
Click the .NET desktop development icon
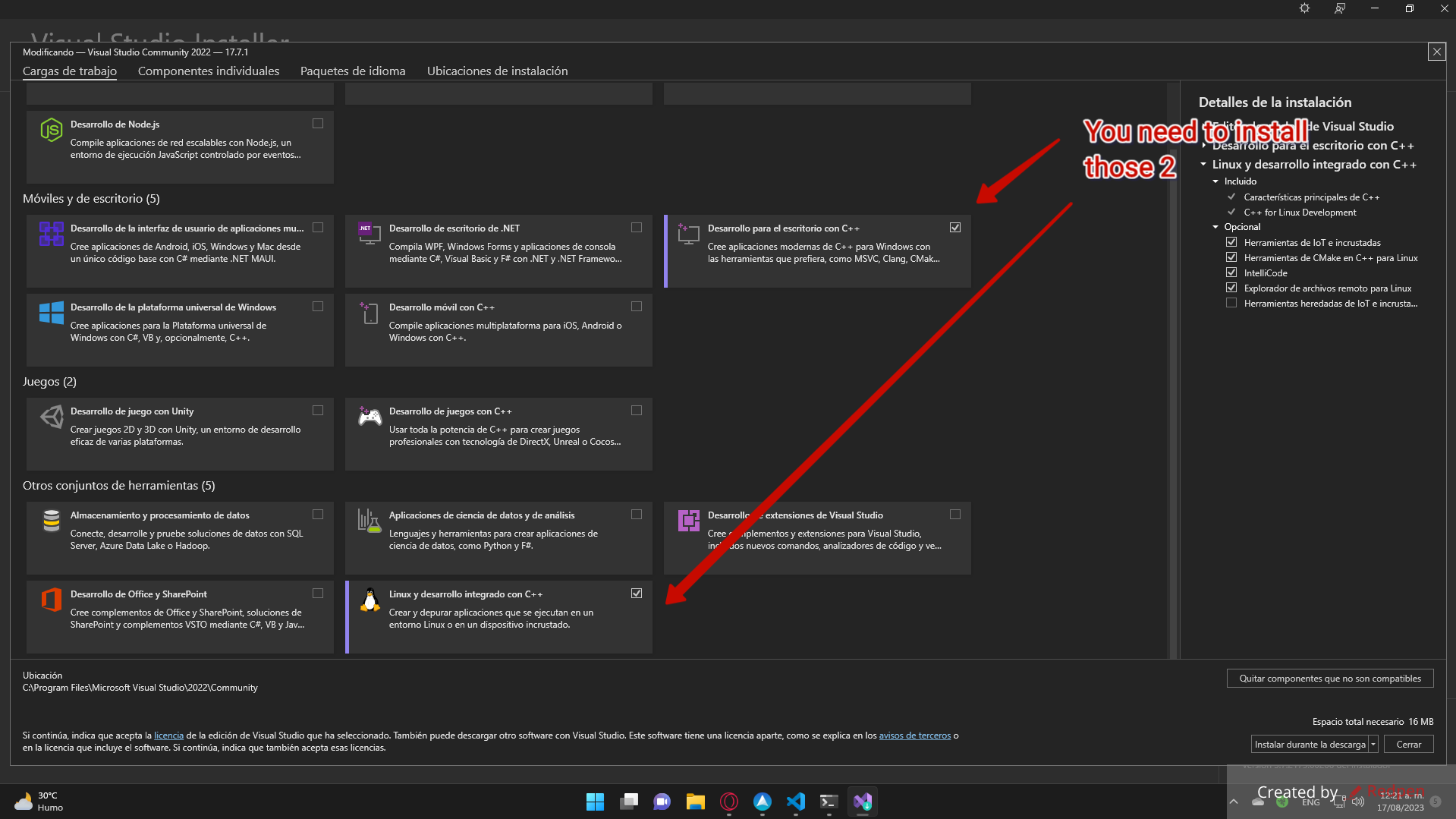[369, 234]
